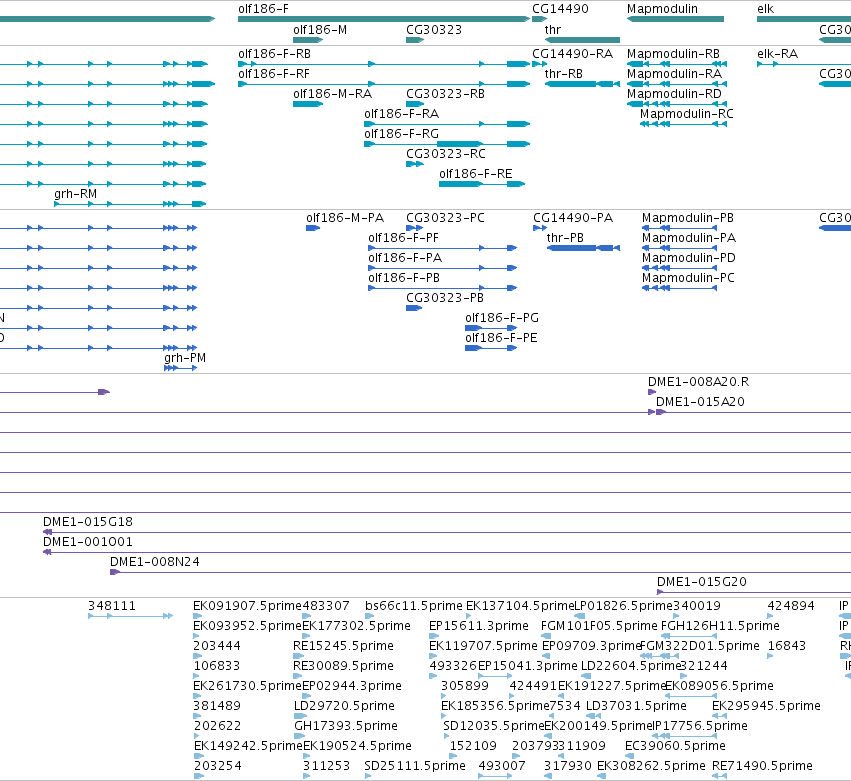Select protein thr-PB
Image resolution: width=851 pixels, height=781 pixels.
click(565, 238)
